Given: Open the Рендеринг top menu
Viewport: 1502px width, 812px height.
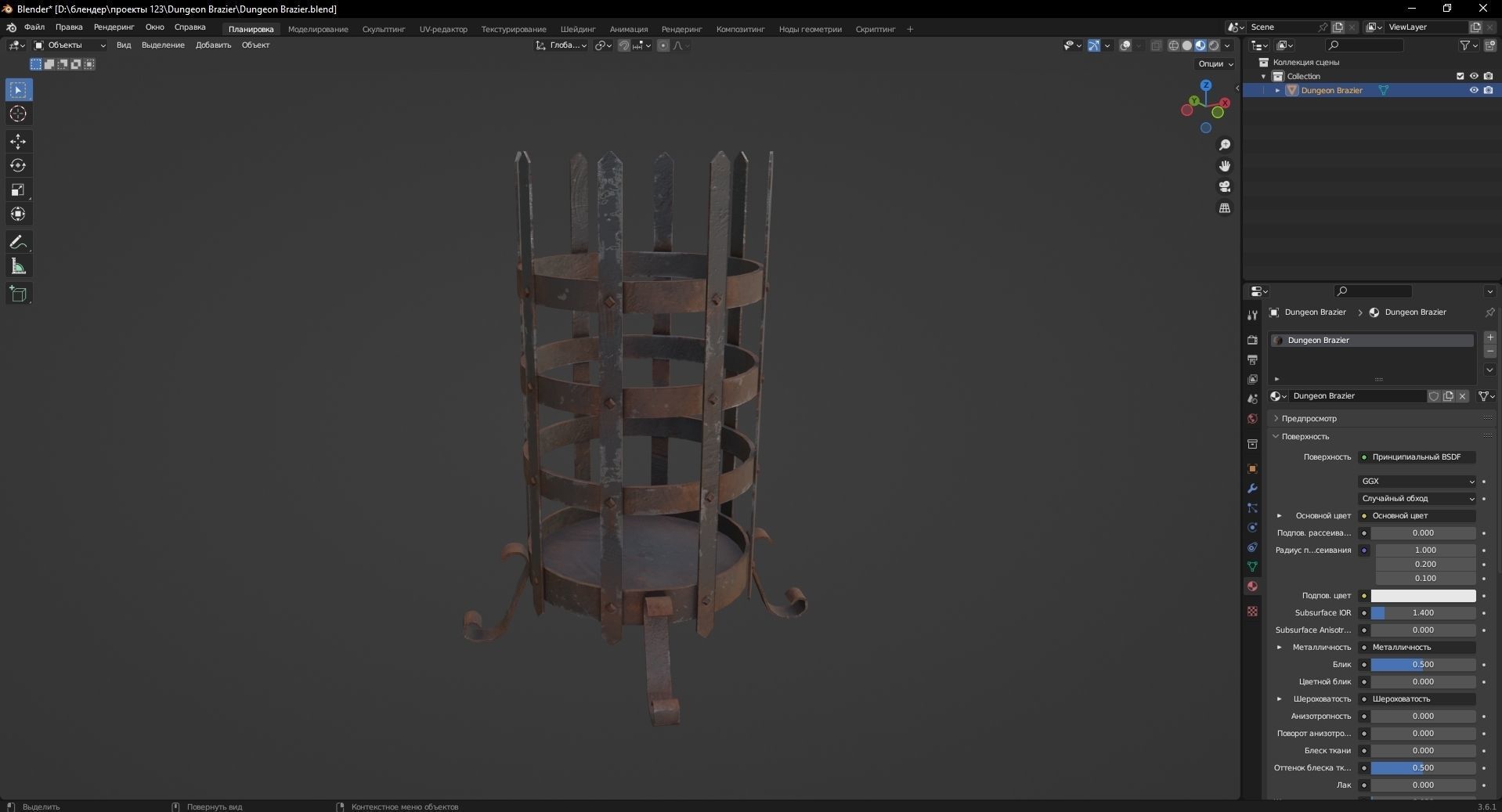Looking at the screenshot, I should click(x=114, y=27).
